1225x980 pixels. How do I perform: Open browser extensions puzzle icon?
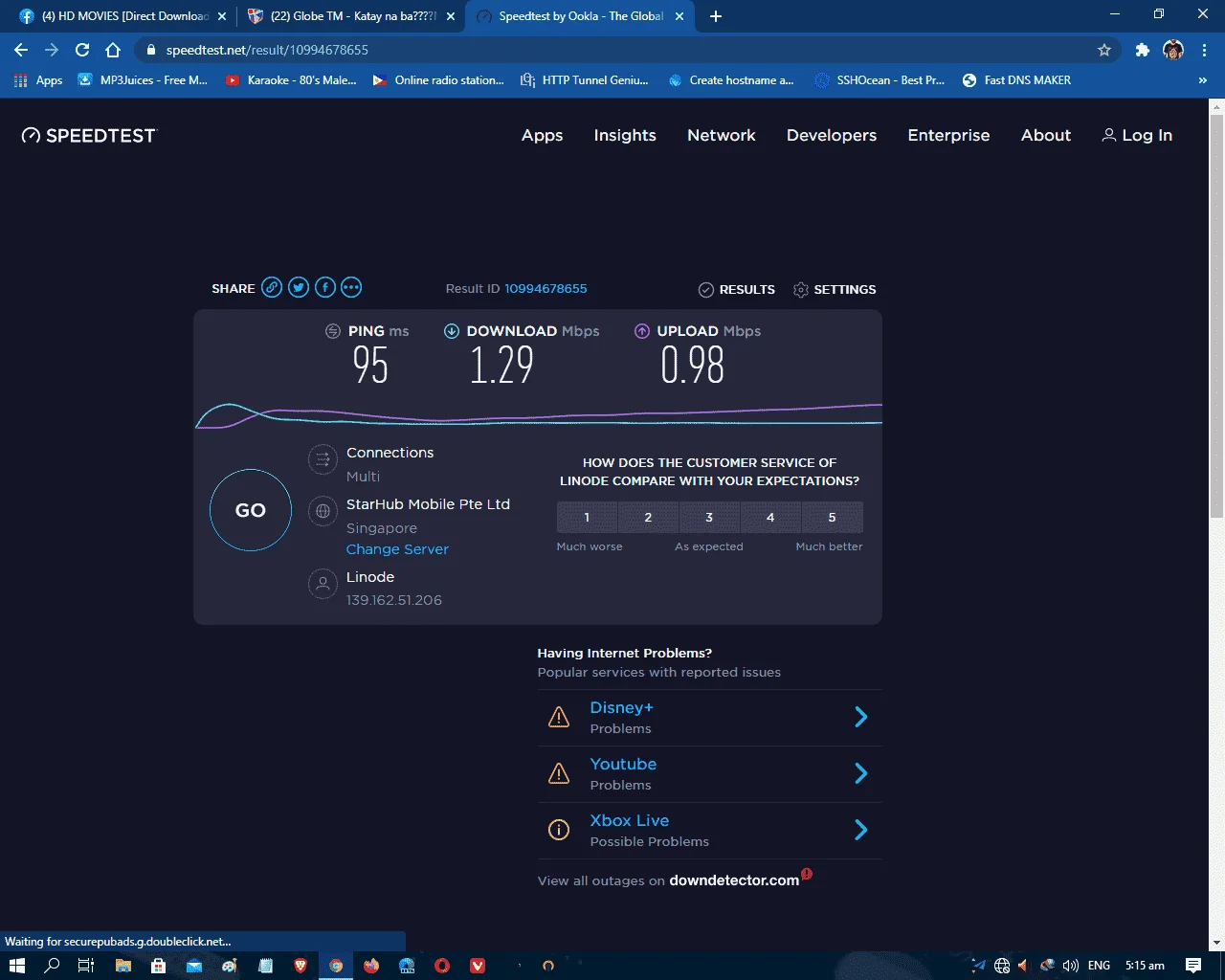tap(1142, 50)
